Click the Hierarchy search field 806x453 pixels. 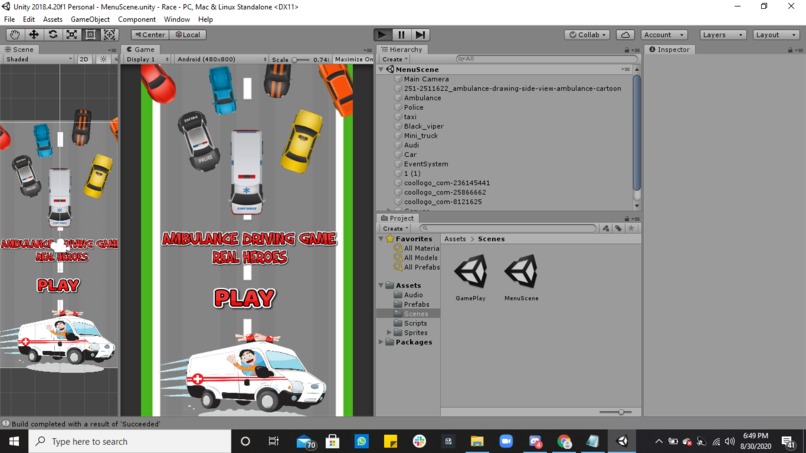(547, 59)
